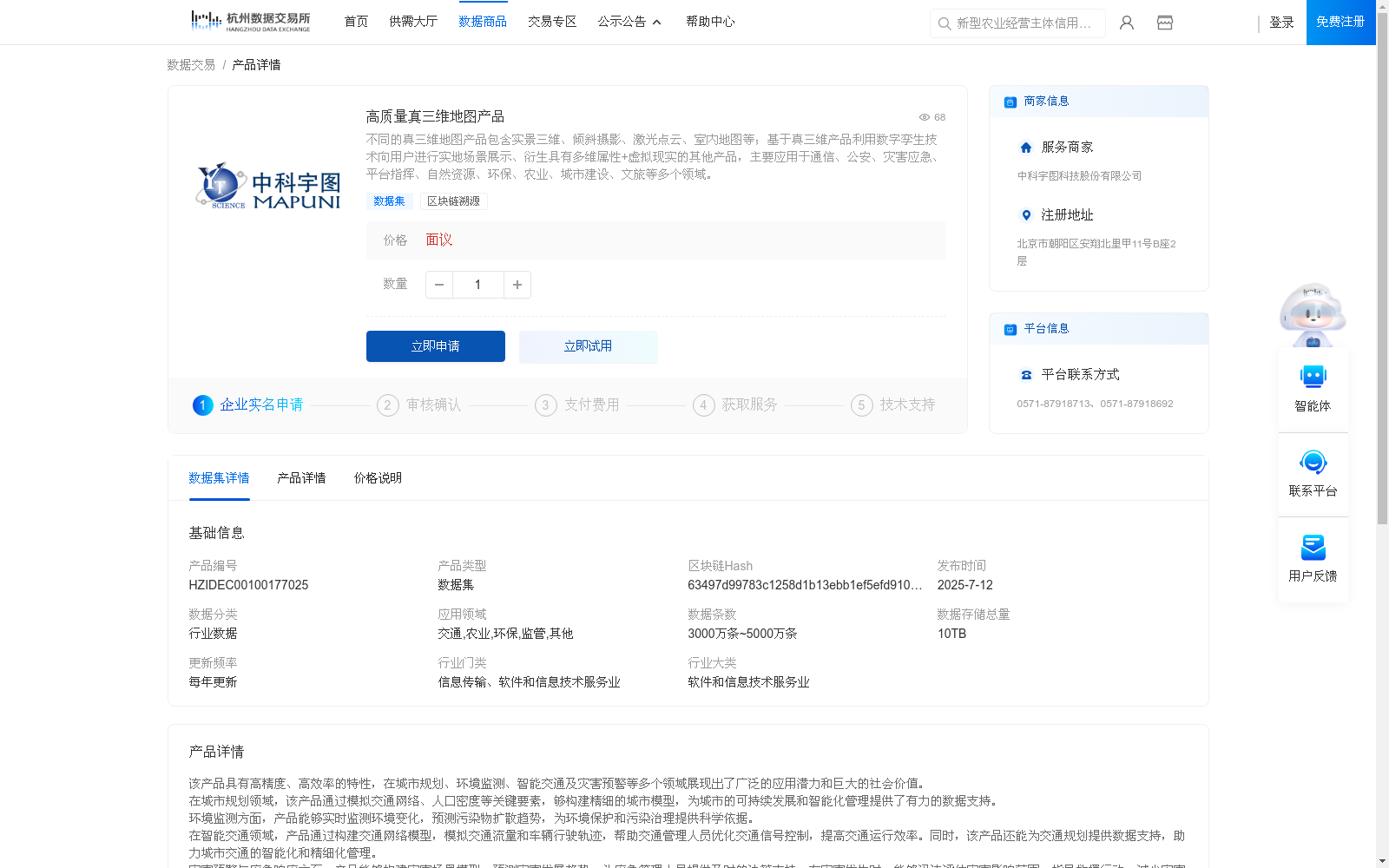Click the 商家信息 panel header icon
This screenshot has height=868, width=1389.
click(1010, 102)
